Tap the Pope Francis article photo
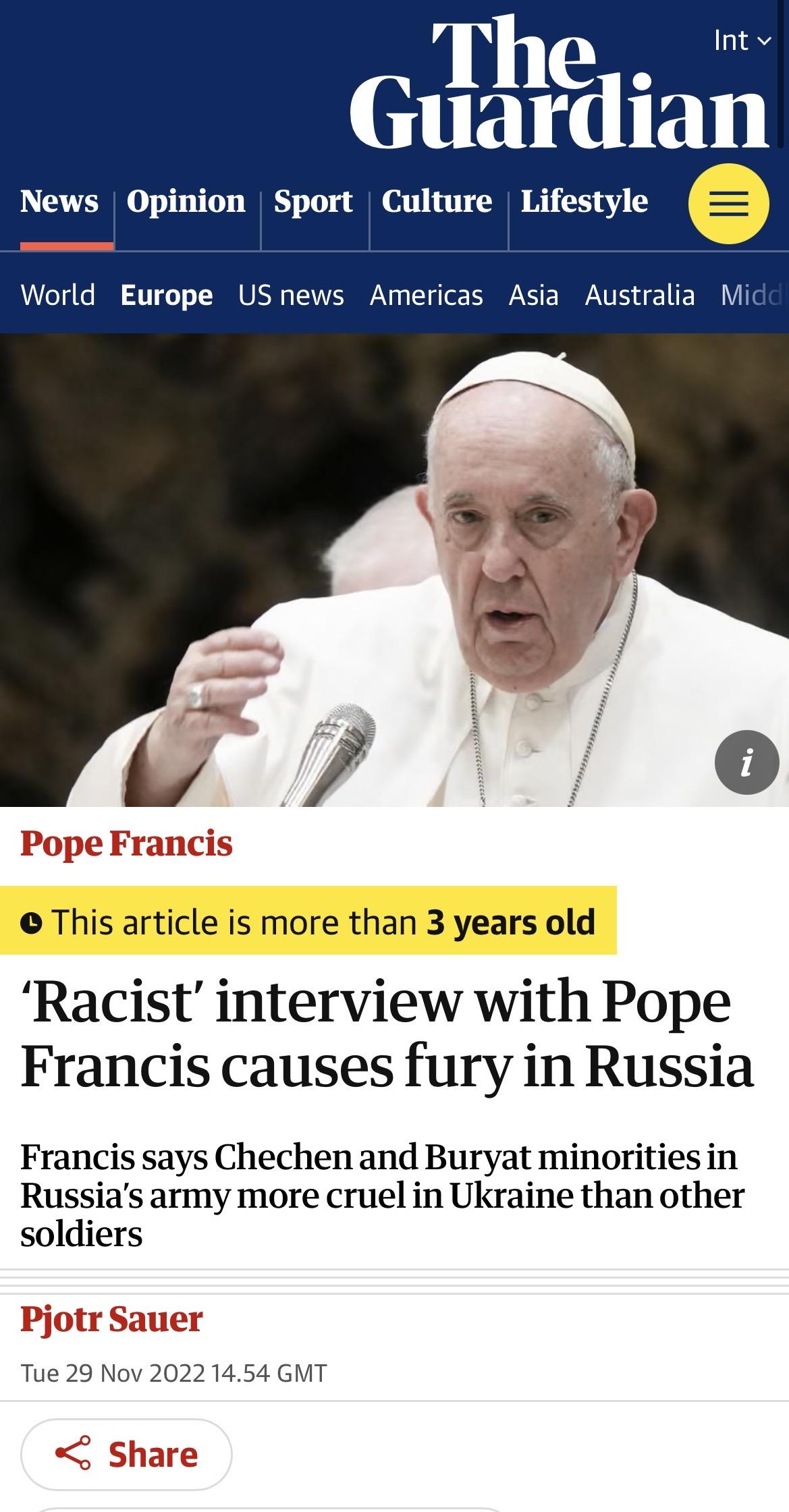The image size is (789, 1512). (x=394, y=570)
